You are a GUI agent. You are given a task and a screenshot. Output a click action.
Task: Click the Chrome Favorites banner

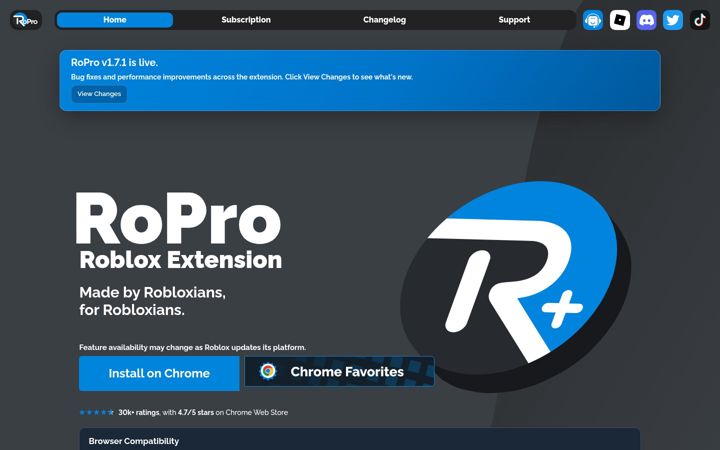coord(339,371)
